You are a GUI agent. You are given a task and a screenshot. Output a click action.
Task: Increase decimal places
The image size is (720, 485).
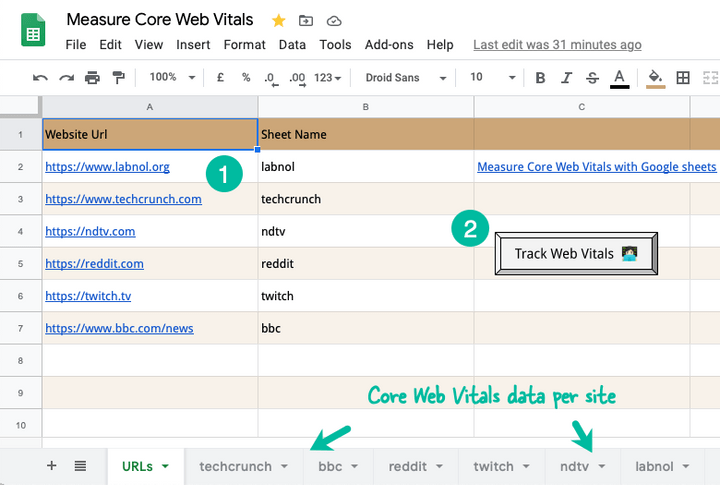(x=297, y=79)
